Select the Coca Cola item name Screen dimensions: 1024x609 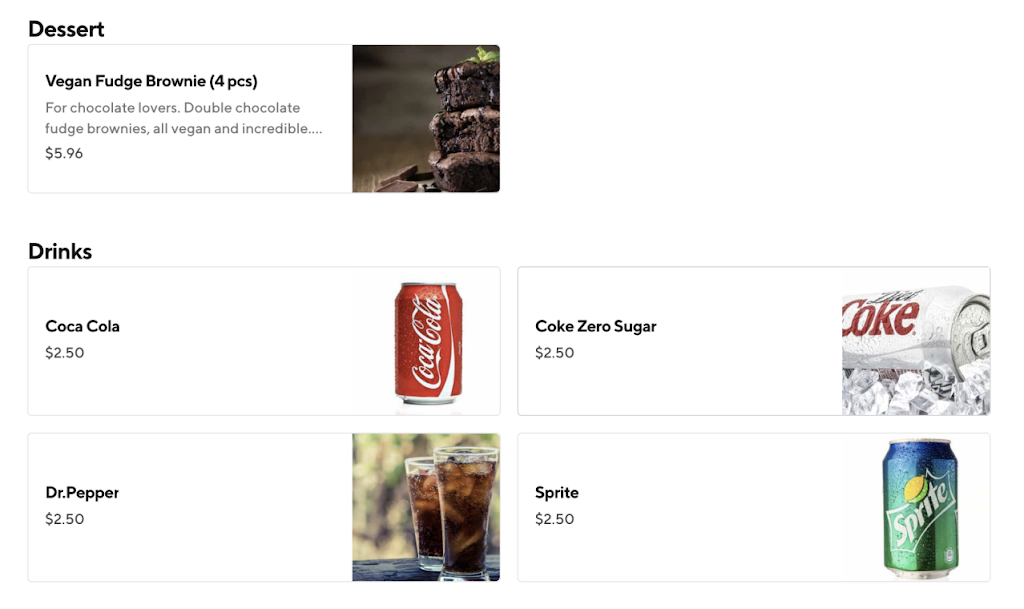click(x=82, y=326)
